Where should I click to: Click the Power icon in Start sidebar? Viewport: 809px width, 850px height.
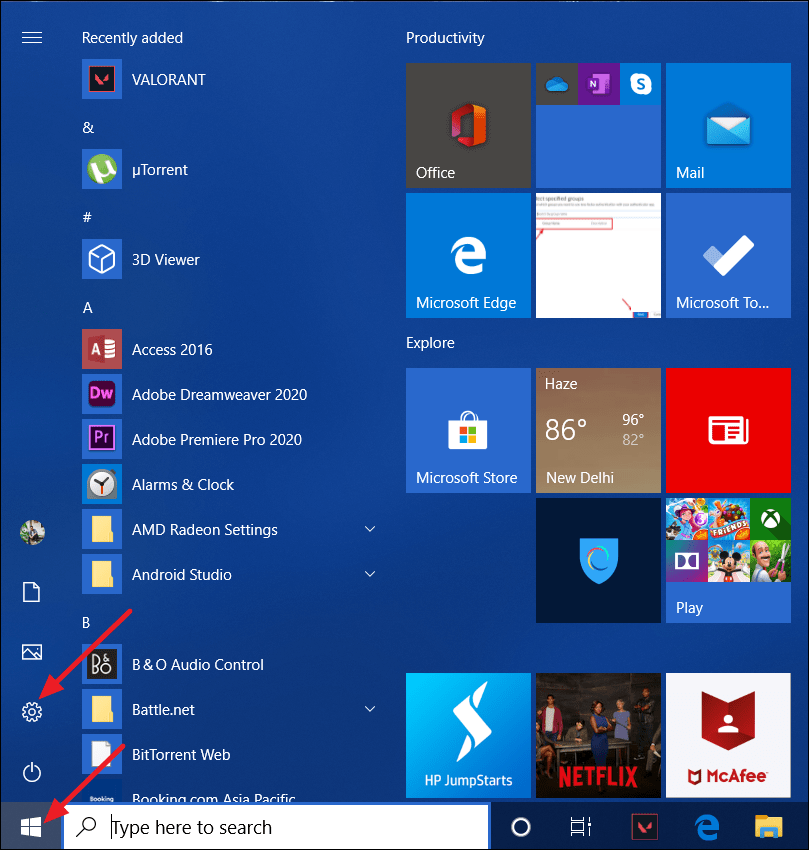pos(31,772)
